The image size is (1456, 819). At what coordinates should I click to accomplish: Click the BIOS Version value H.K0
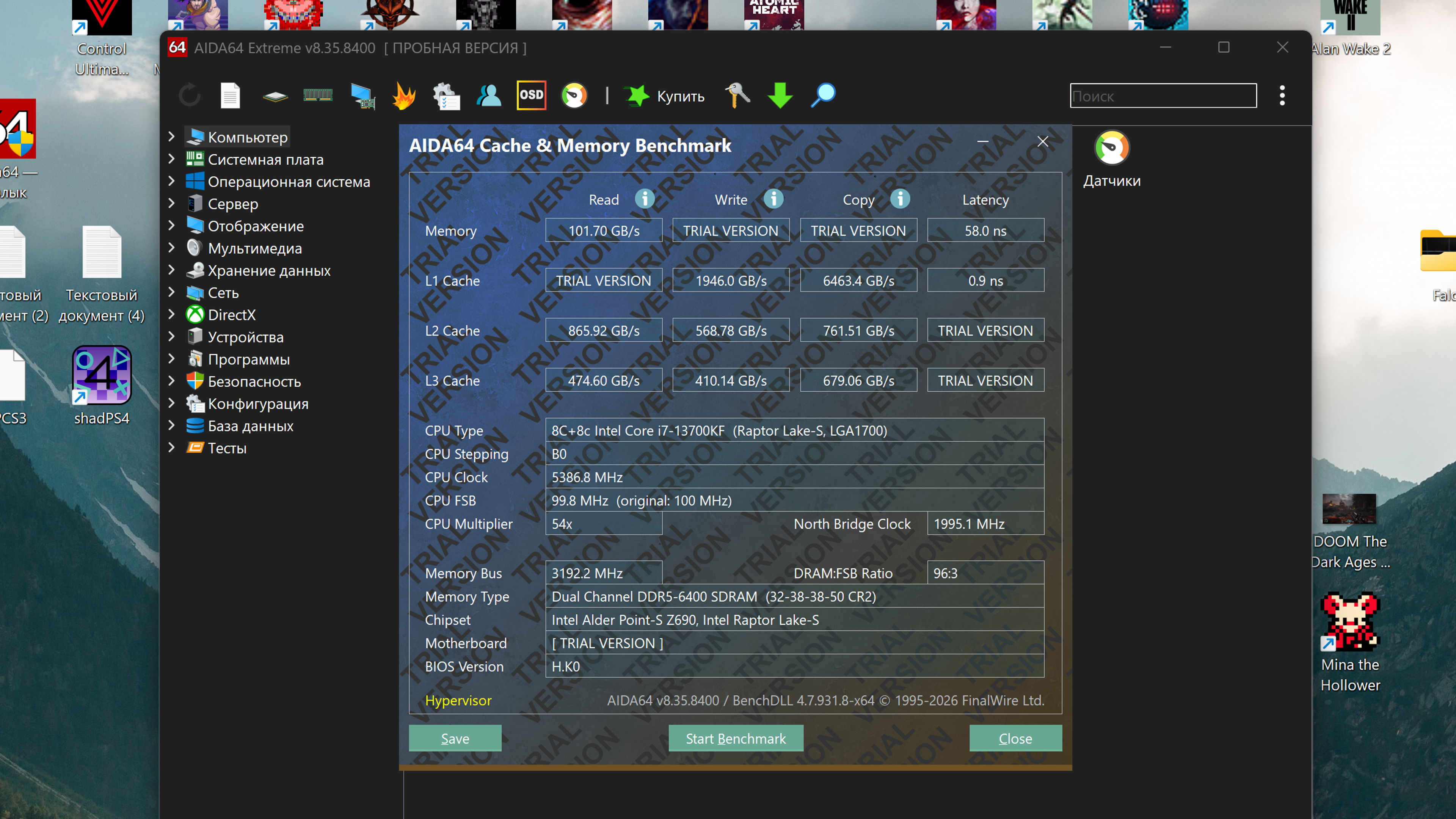(795, 667)
